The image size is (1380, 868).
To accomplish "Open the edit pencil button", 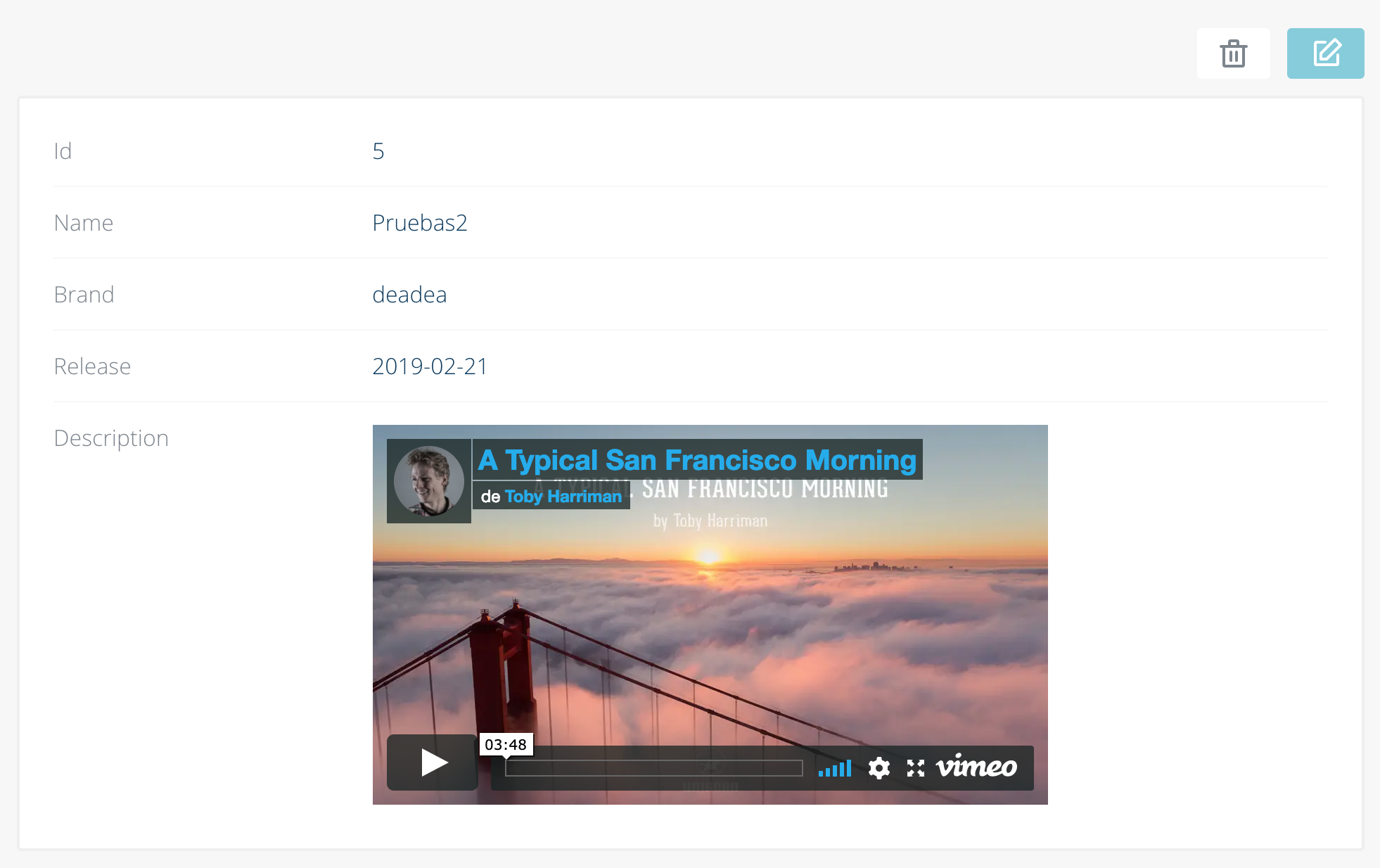I will (1325, 53).
